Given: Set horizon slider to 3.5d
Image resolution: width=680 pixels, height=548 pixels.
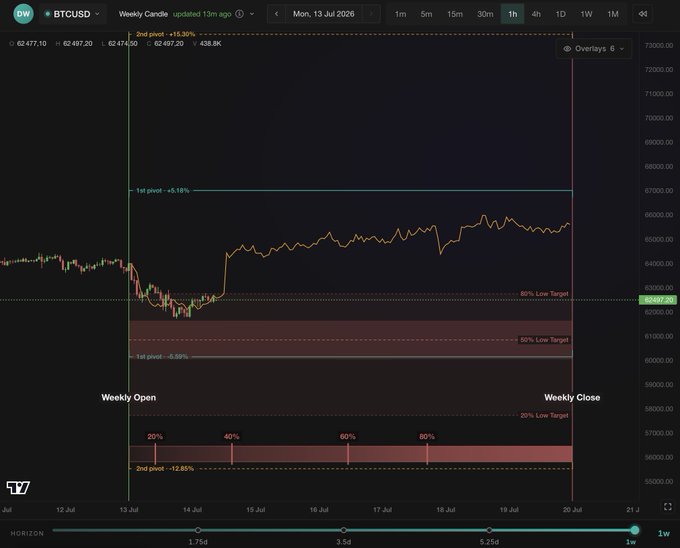Looking at the screenshot, I should click(x=343, y=530).
